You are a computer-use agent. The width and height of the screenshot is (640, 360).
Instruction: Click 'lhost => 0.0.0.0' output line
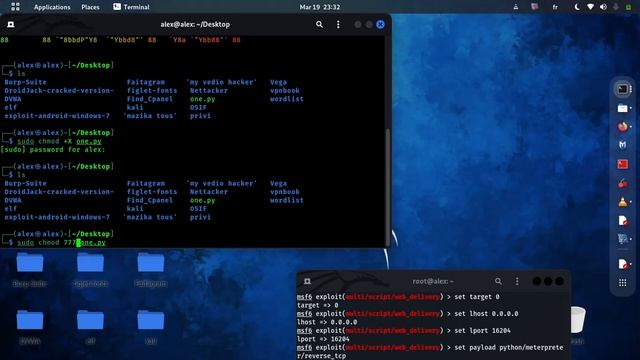[327, 322]
